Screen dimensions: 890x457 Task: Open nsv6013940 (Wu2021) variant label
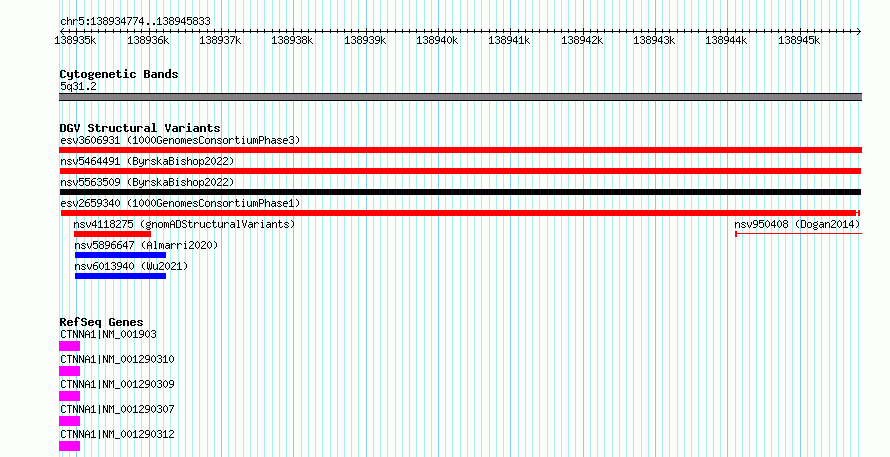[x=131, y=266]
